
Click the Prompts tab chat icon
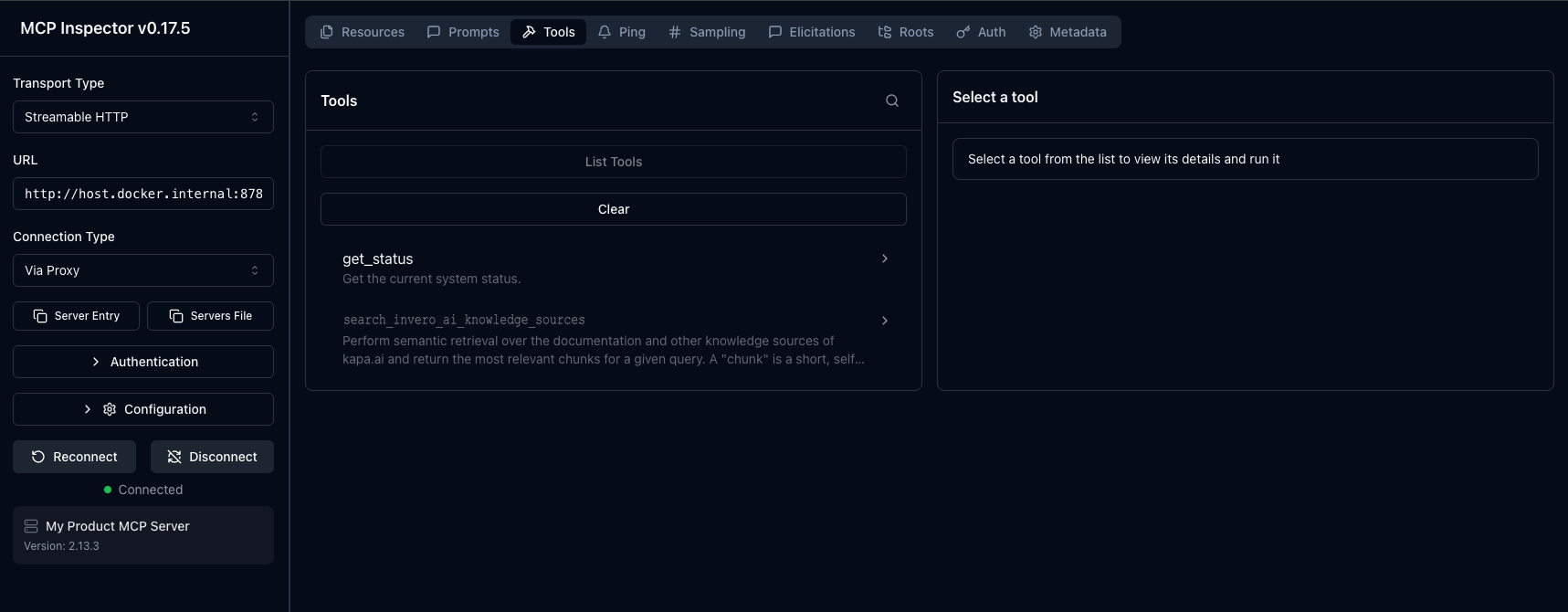(x=434, y=32)
